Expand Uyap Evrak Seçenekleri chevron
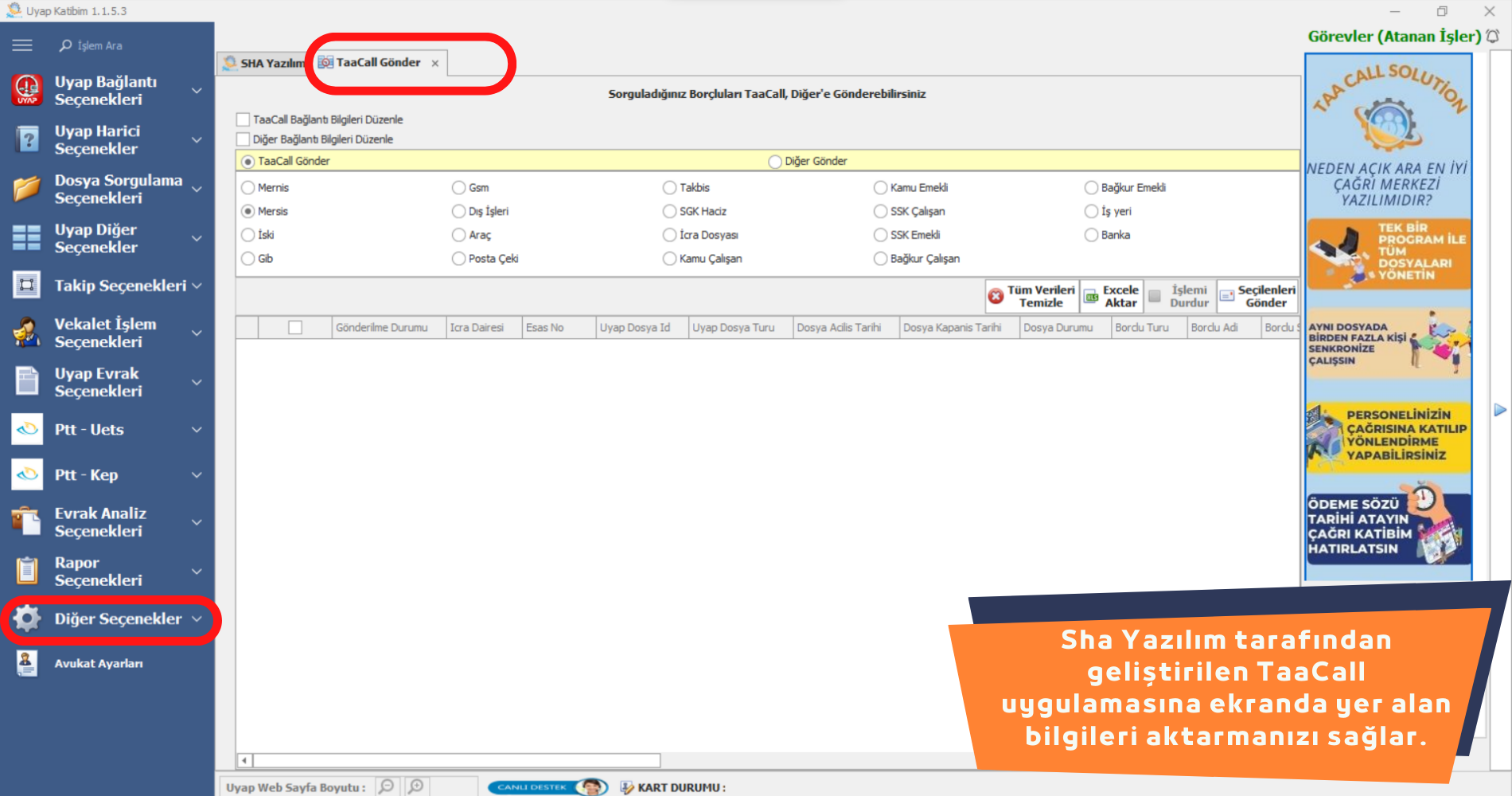The height and width of the screenshot is (796, 1512). [197, 382]
